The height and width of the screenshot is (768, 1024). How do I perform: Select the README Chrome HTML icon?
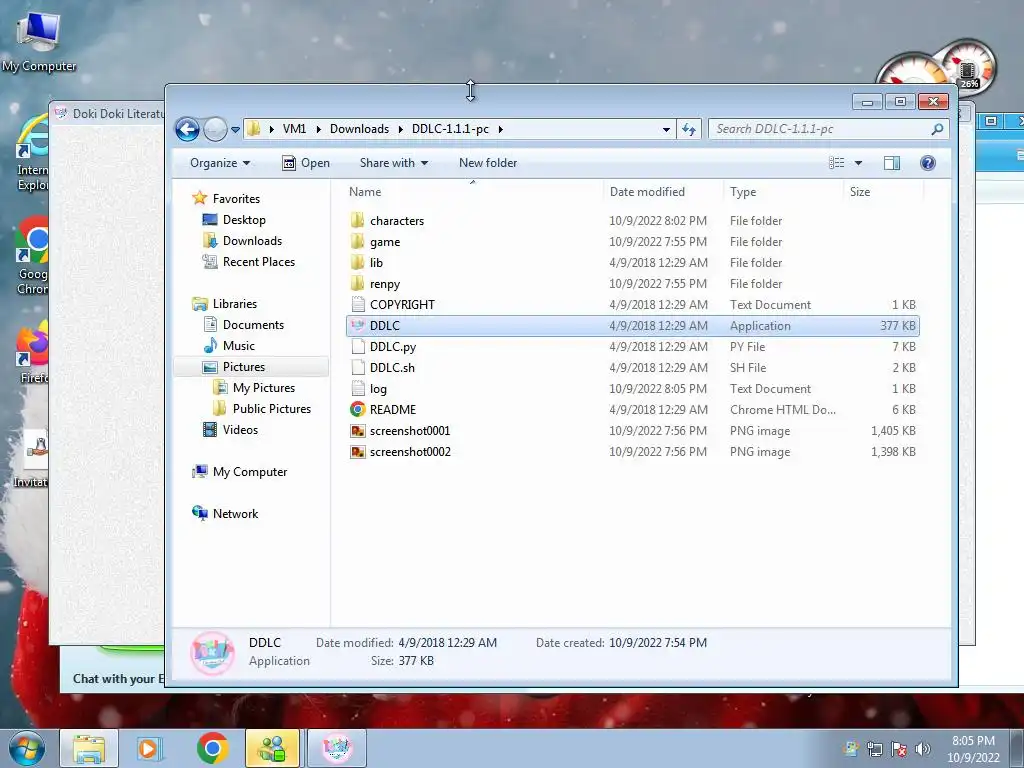tap(357, 409)
